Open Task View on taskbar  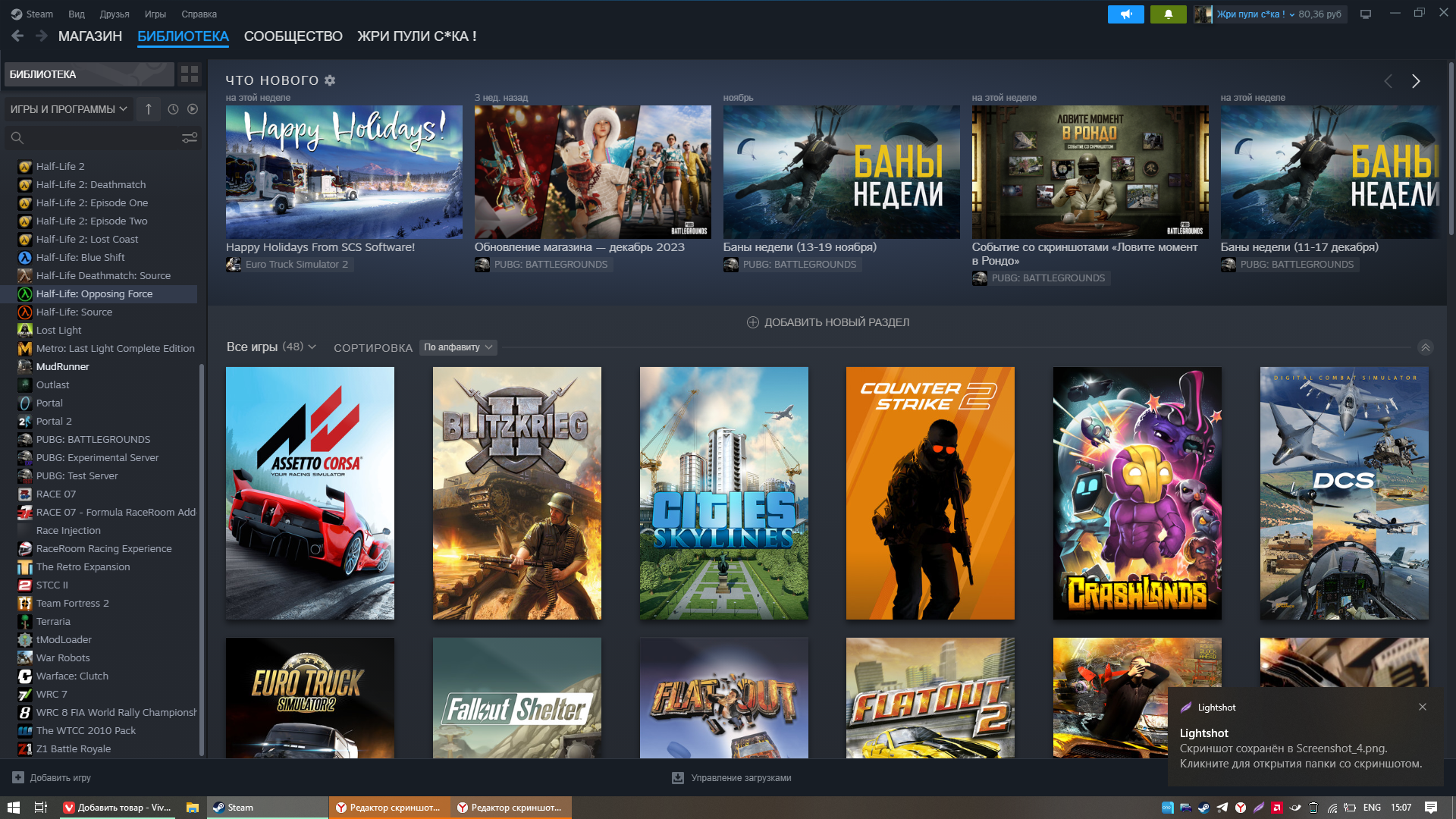[41, 808]
